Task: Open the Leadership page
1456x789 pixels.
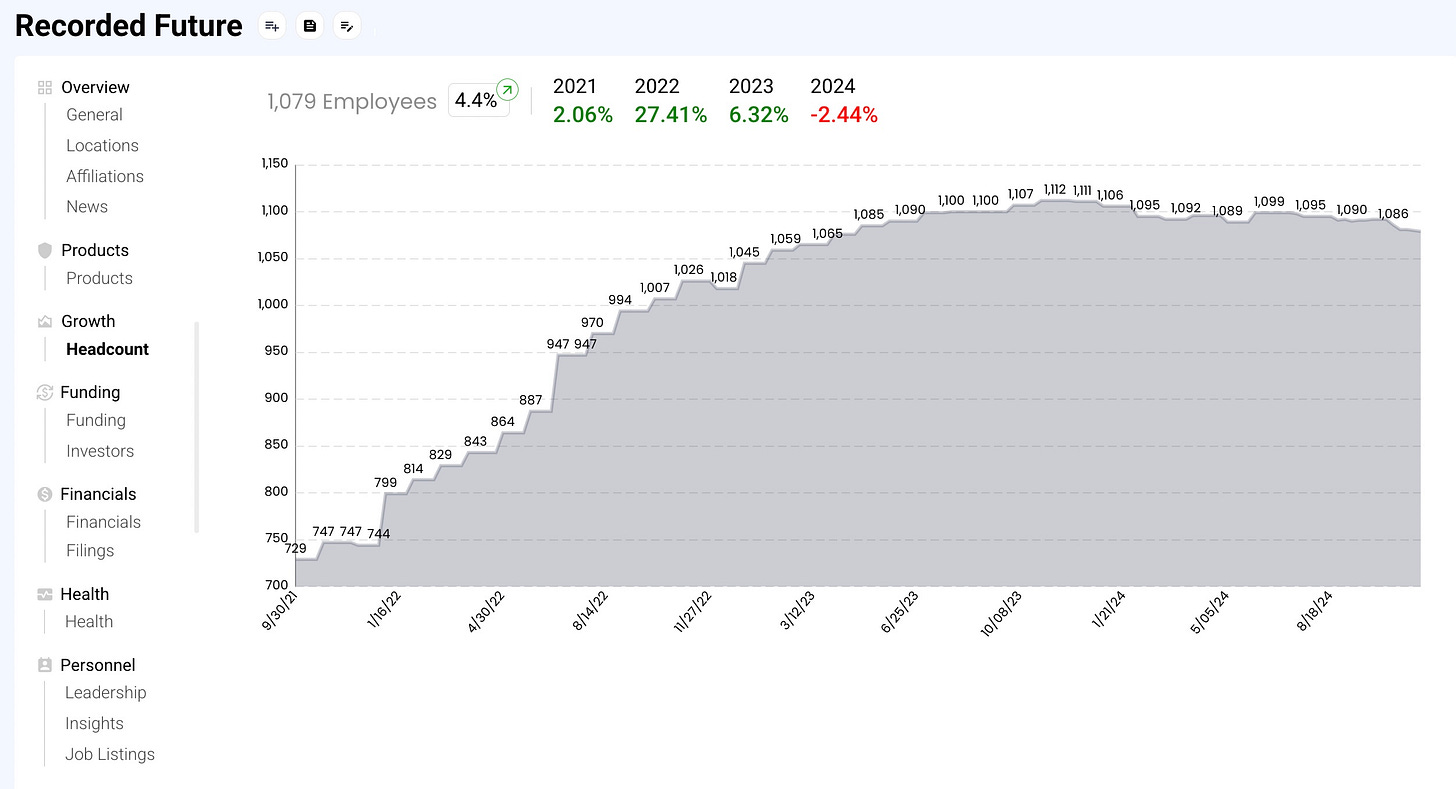Action: [x=105, y=692]
